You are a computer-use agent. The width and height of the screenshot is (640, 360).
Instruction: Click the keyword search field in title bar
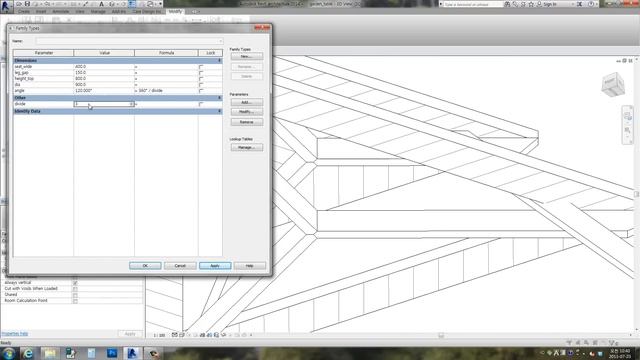click(x=473, y=4)
